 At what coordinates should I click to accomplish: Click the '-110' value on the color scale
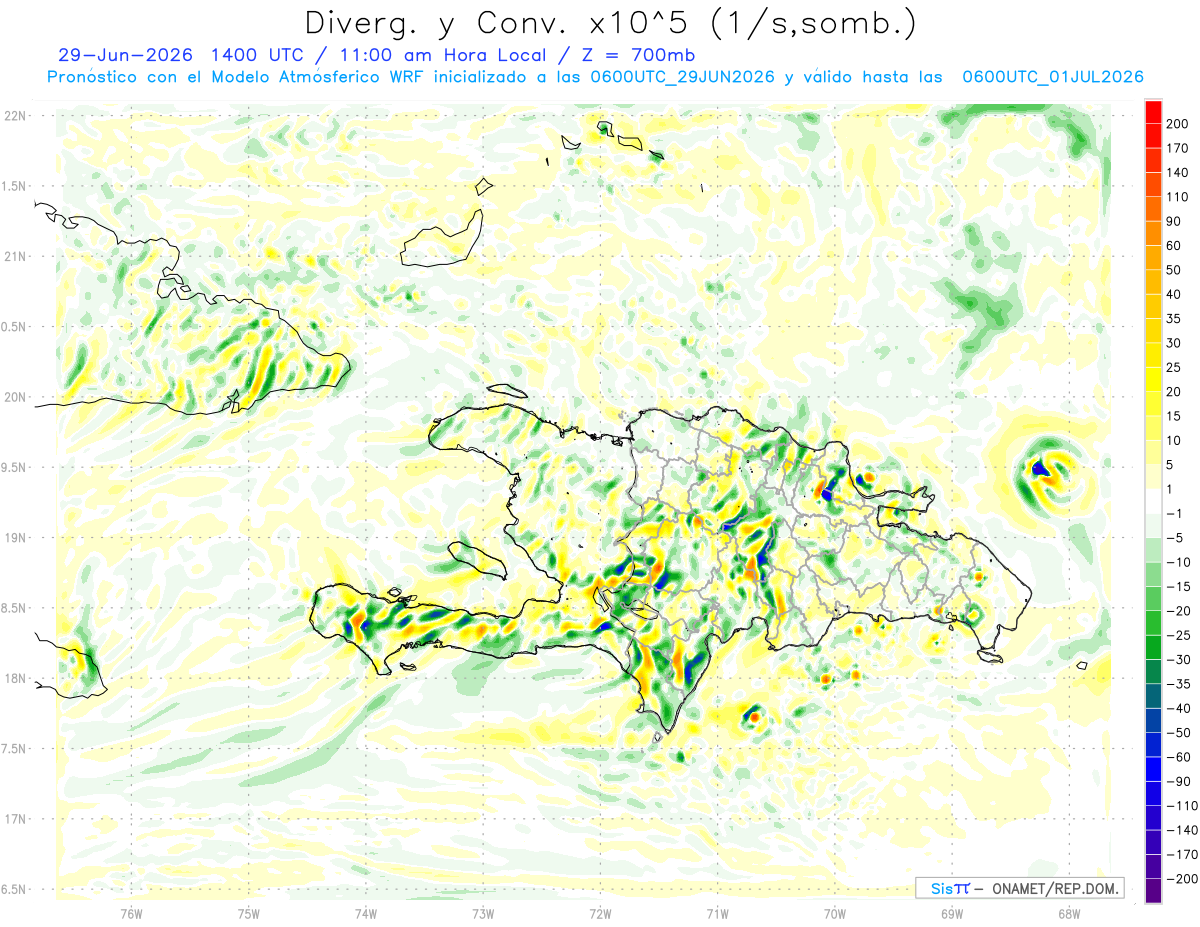tap(1183, 807)
